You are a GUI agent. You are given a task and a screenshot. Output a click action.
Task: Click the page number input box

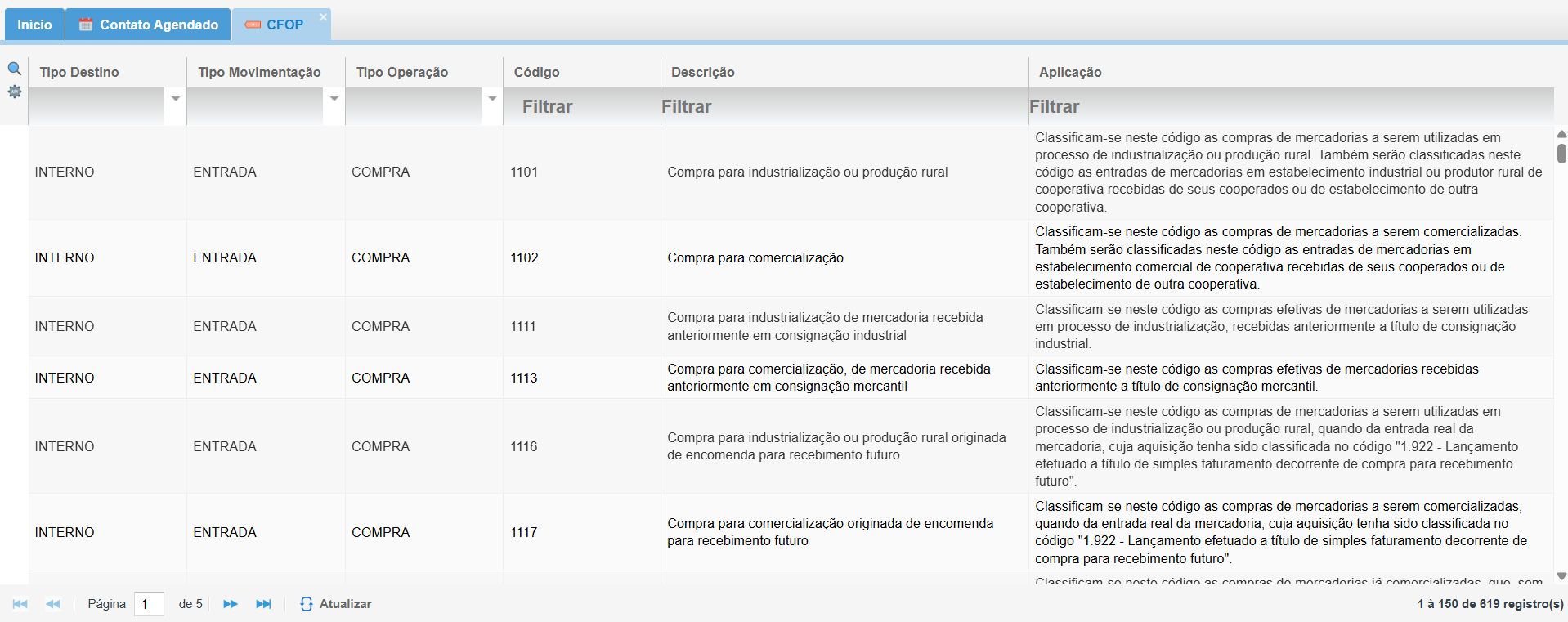pos(149,604)
